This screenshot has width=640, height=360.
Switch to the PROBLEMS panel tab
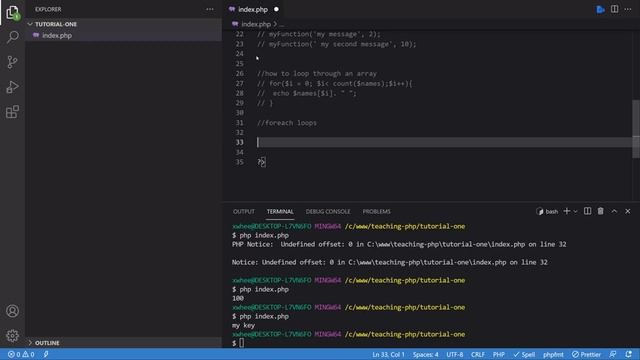(x=376, y=211)
